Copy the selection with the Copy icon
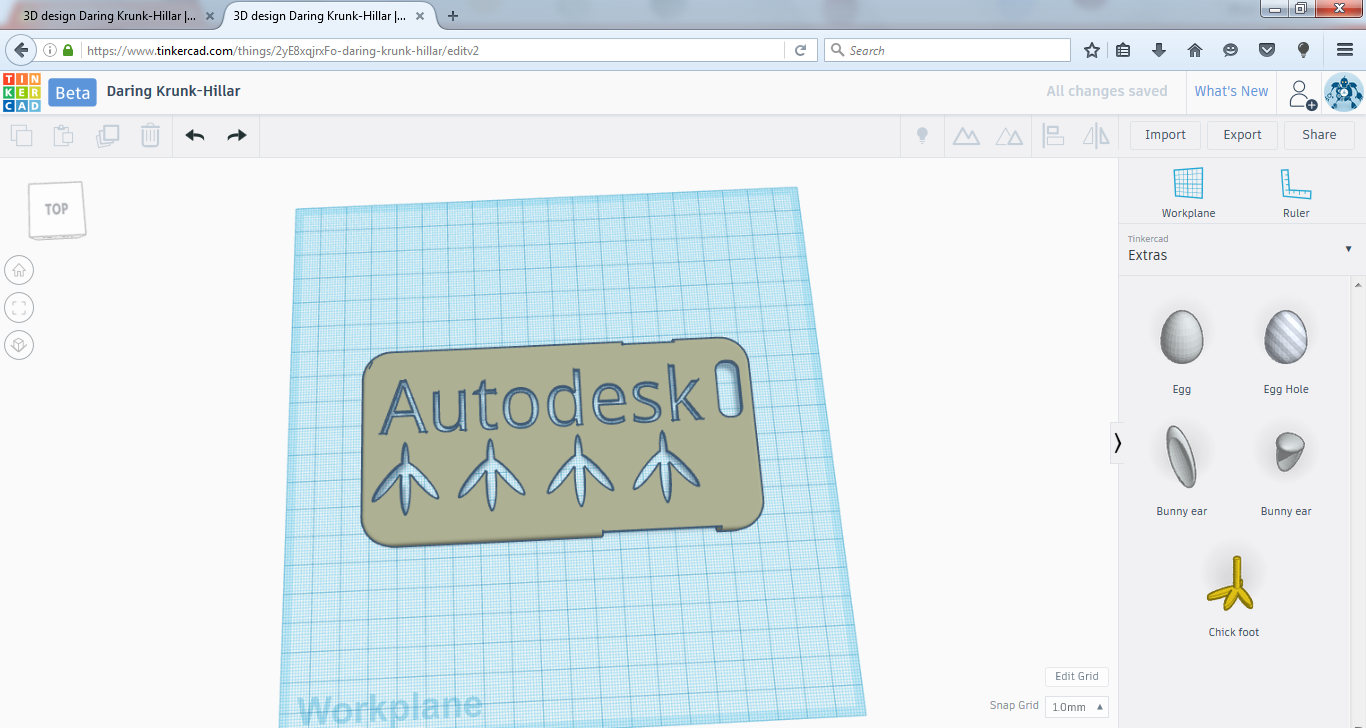This screenshot has width=1366, height=728. tap(21, 136)
